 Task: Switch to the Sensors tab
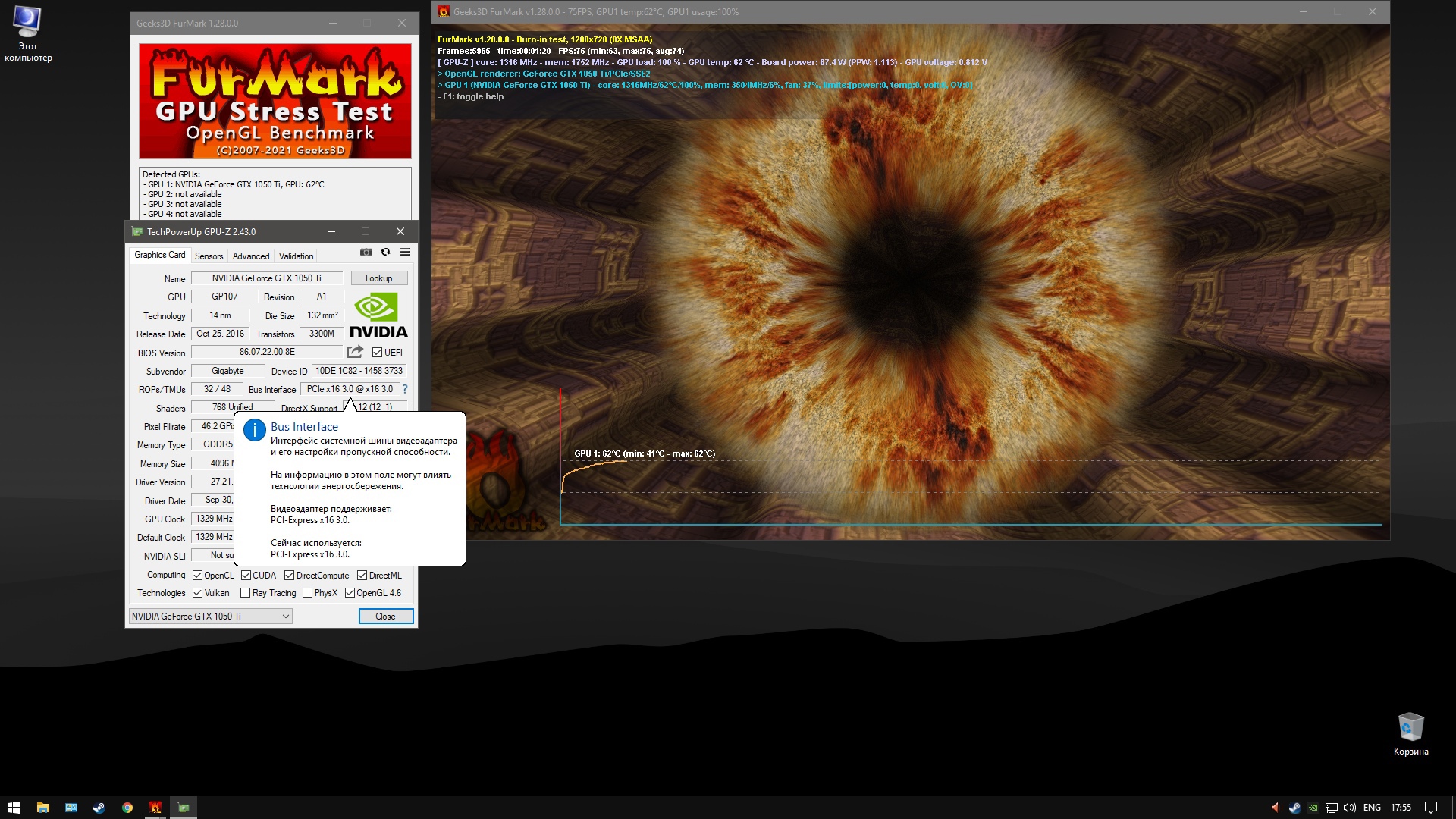tap(209, 256)
